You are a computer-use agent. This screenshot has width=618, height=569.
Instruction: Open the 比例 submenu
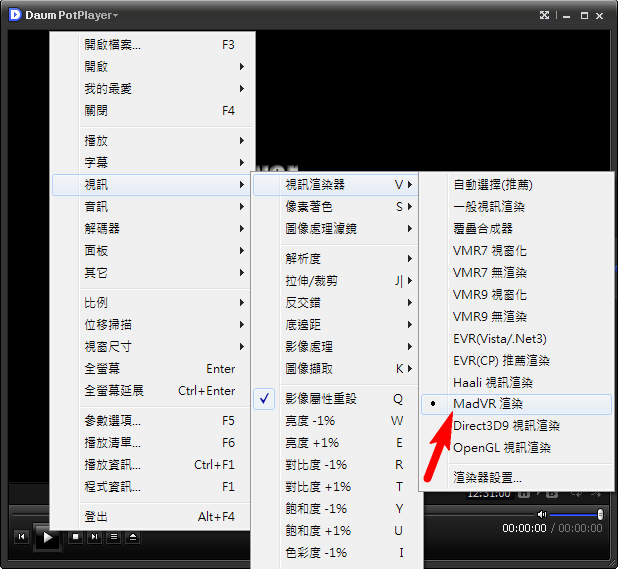click(151, 303)
